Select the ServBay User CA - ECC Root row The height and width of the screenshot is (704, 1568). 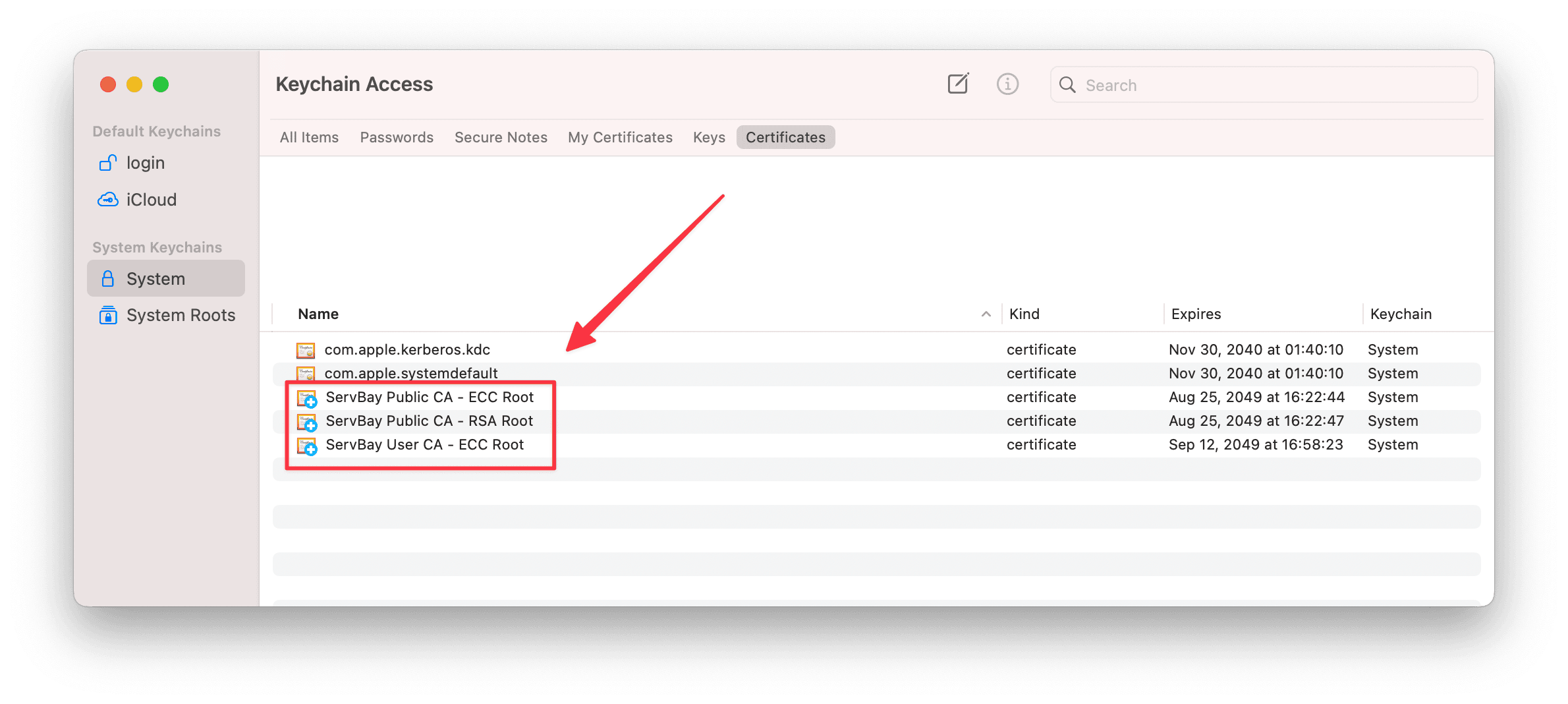[x=425, y=444]
